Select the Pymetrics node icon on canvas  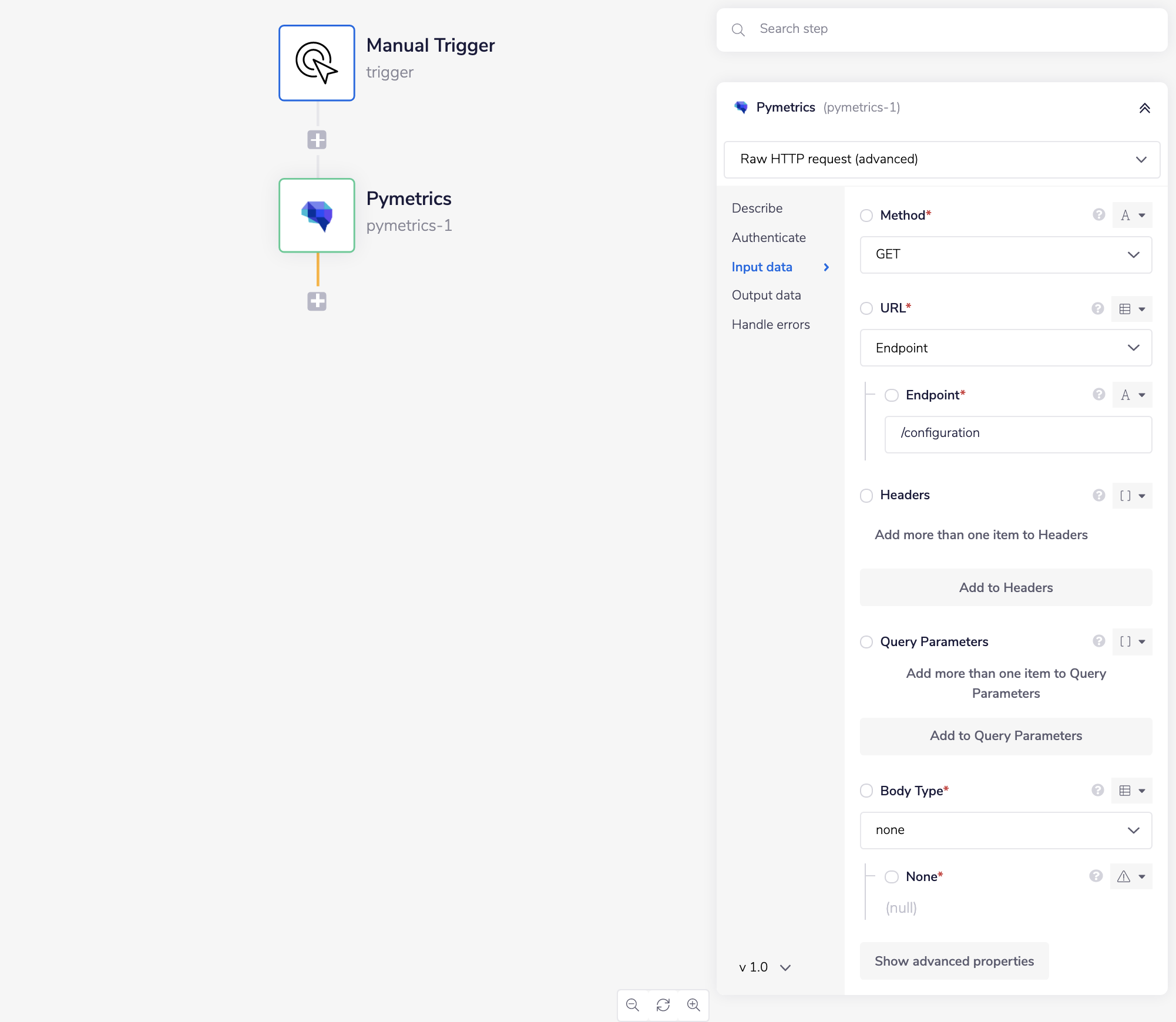pyautogui.click(x=317, y=216)
